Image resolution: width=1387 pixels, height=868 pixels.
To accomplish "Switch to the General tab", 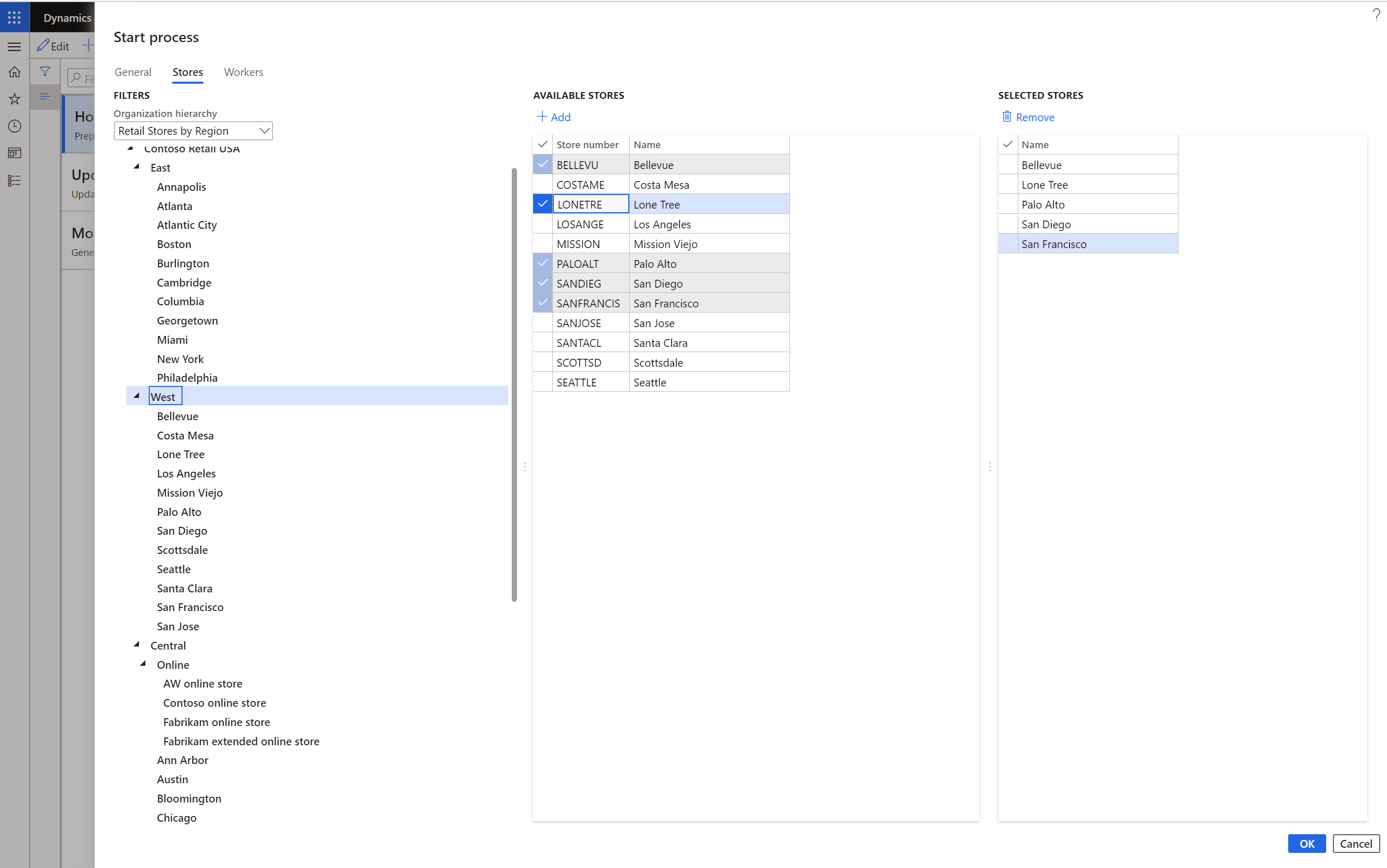I will [133, 71].
